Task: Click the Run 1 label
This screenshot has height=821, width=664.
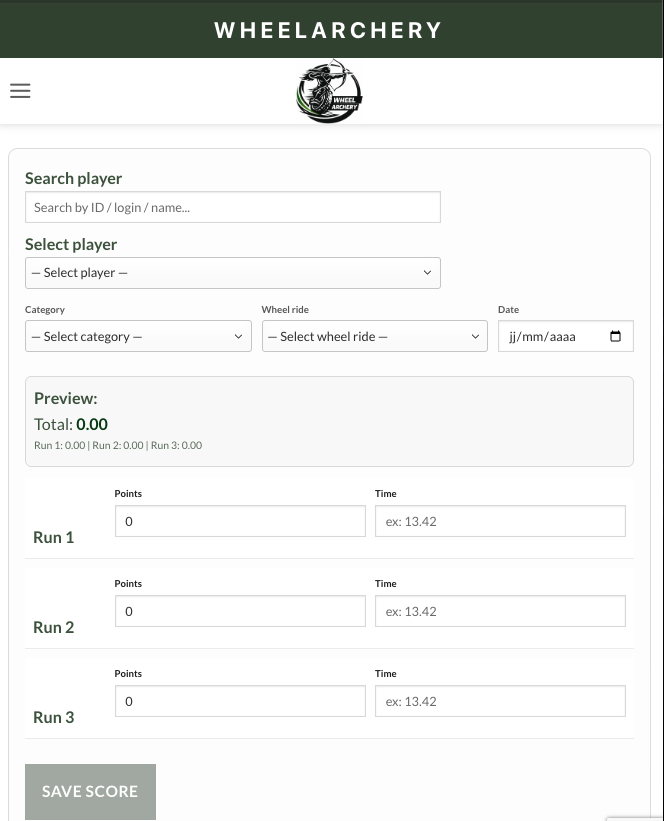Action: click(x=53, y=537)
